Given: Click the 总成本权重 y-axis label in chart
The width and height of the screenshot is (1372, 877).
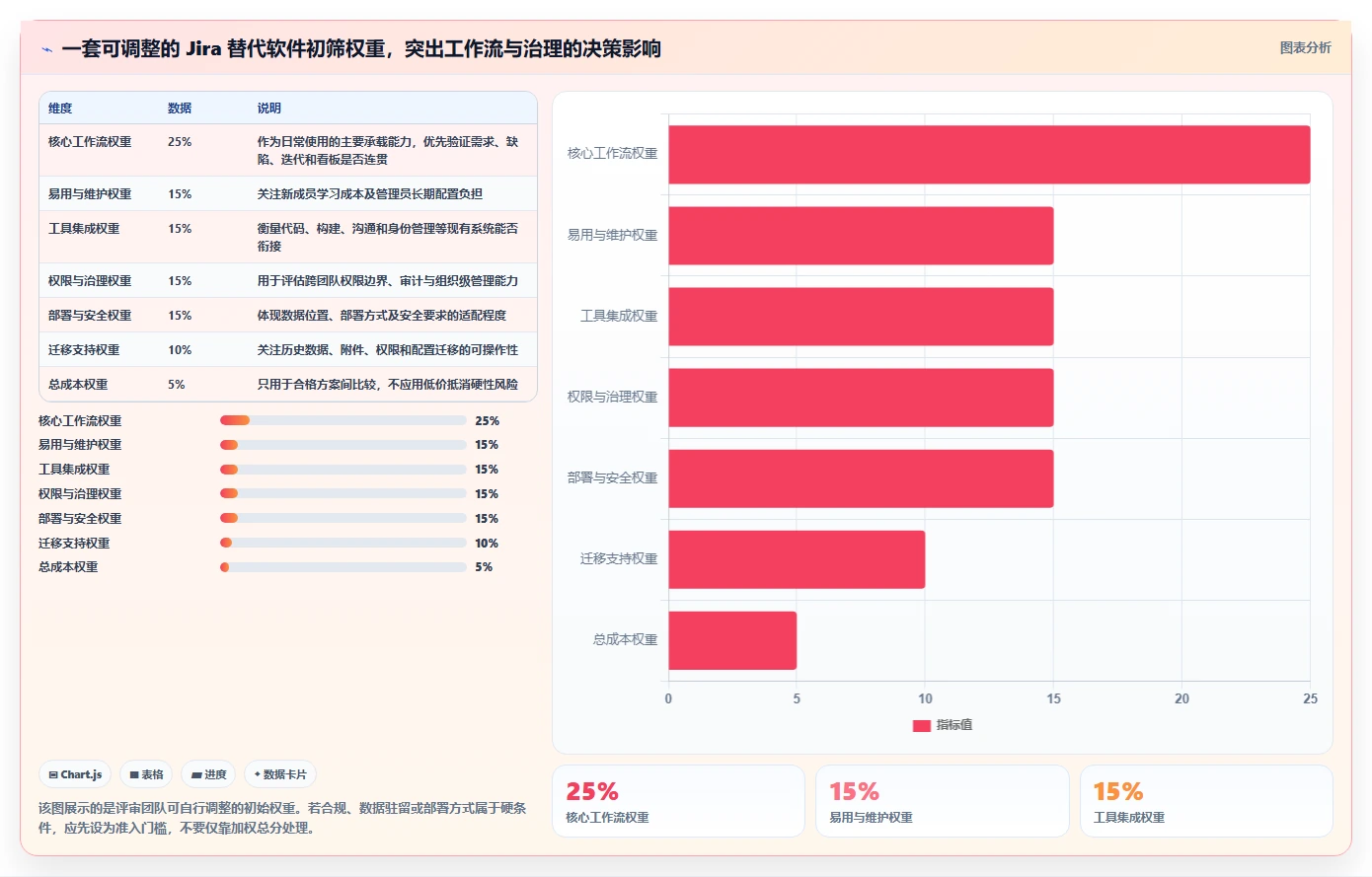Looking at the screenshot, I should (x=625, y=640).
